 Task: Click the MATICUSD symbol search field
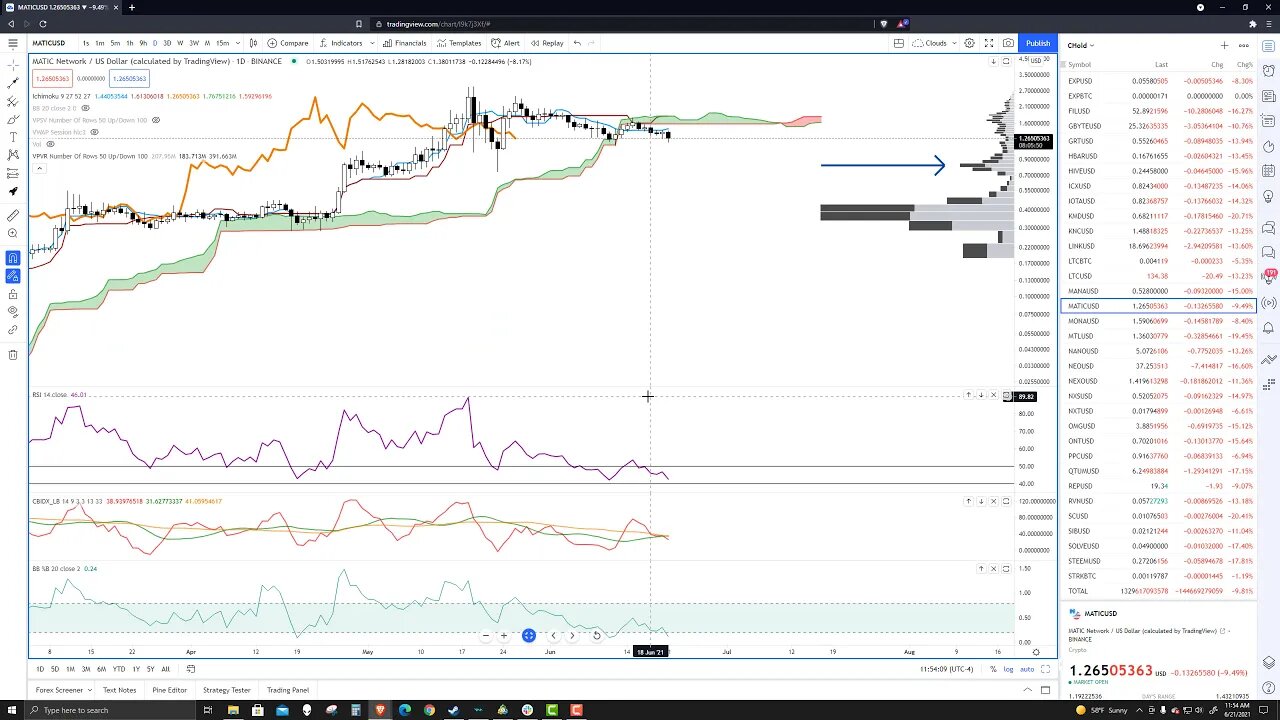(x=49, y=43)
